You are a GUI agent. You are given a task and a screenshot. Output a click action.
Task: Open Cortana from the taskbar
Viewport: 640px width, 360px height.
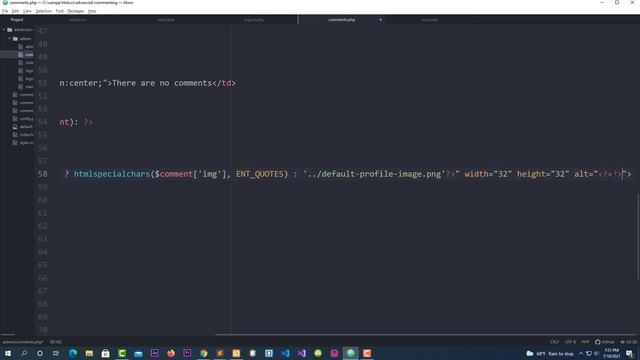click(x=40, y=353)
